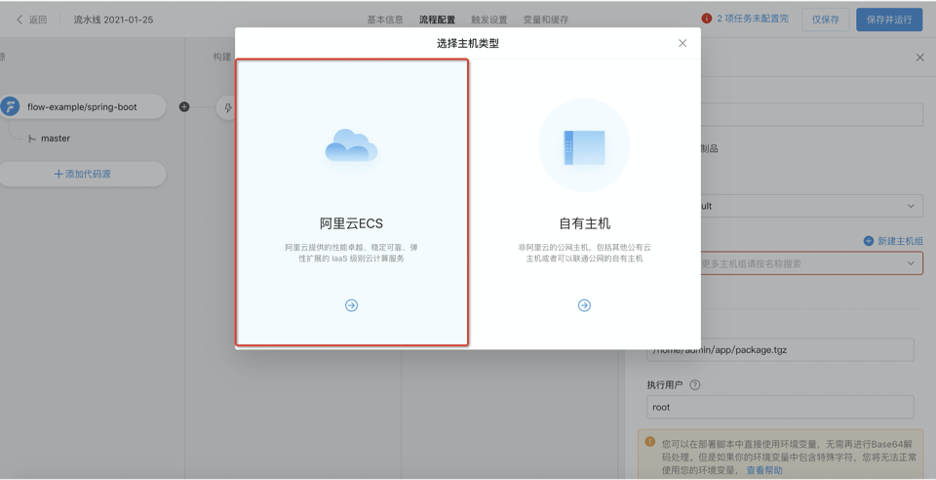Edit the package.tgz download path field
This screenshot has height=480, width=936.
point(780,350)
